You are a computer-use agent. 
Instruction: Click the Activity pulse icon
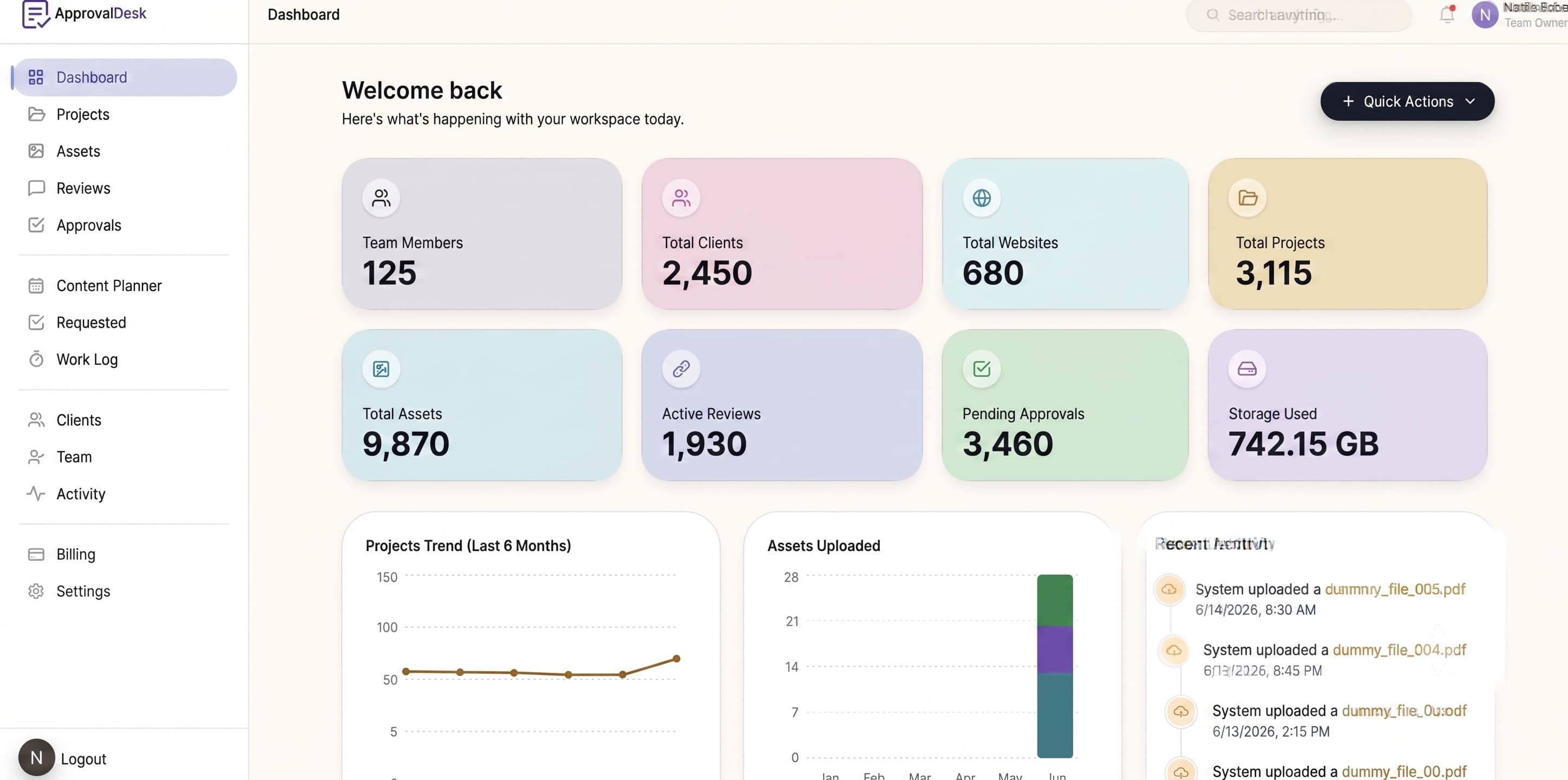pyautogui.click(x=36, y=493)
